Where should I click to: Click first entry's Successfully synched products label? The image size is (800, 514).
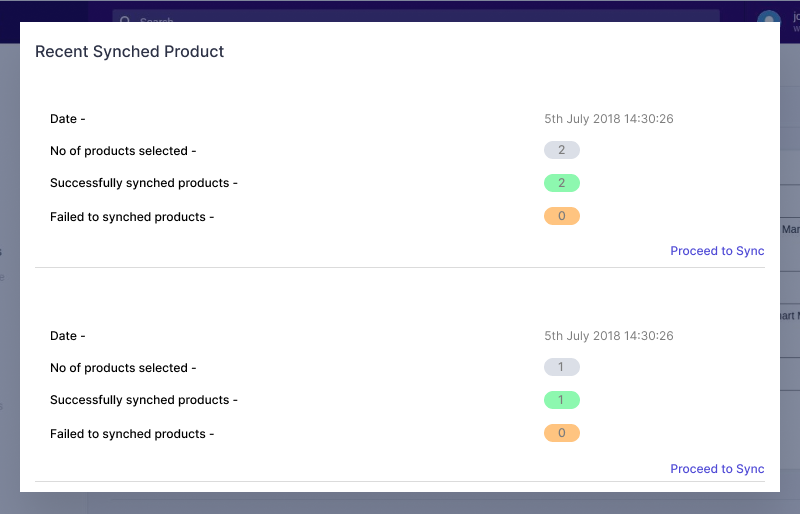tap(144, 183)
